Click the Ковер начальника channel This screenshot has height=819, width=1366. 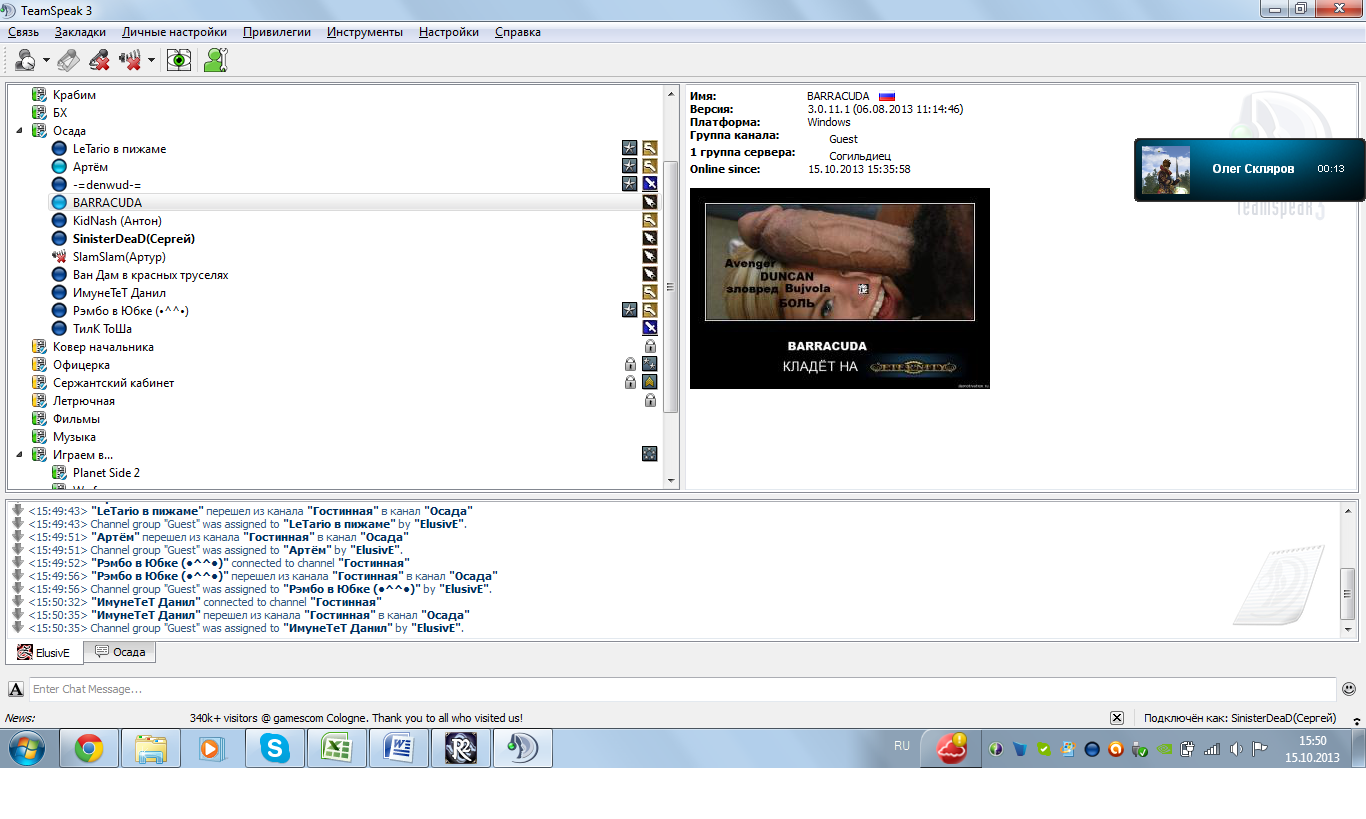click(103, 347)
